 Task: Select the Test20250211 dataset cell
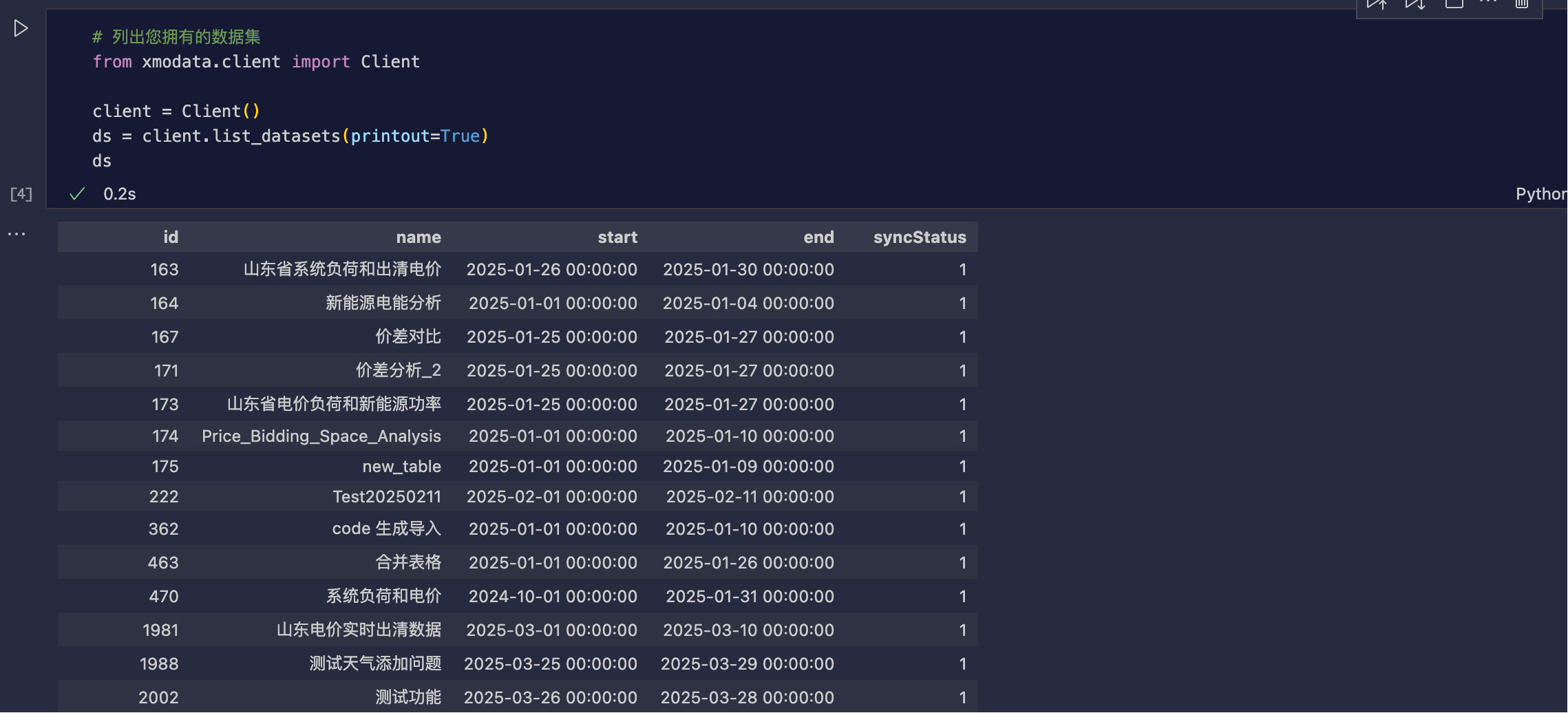(387, 497)
